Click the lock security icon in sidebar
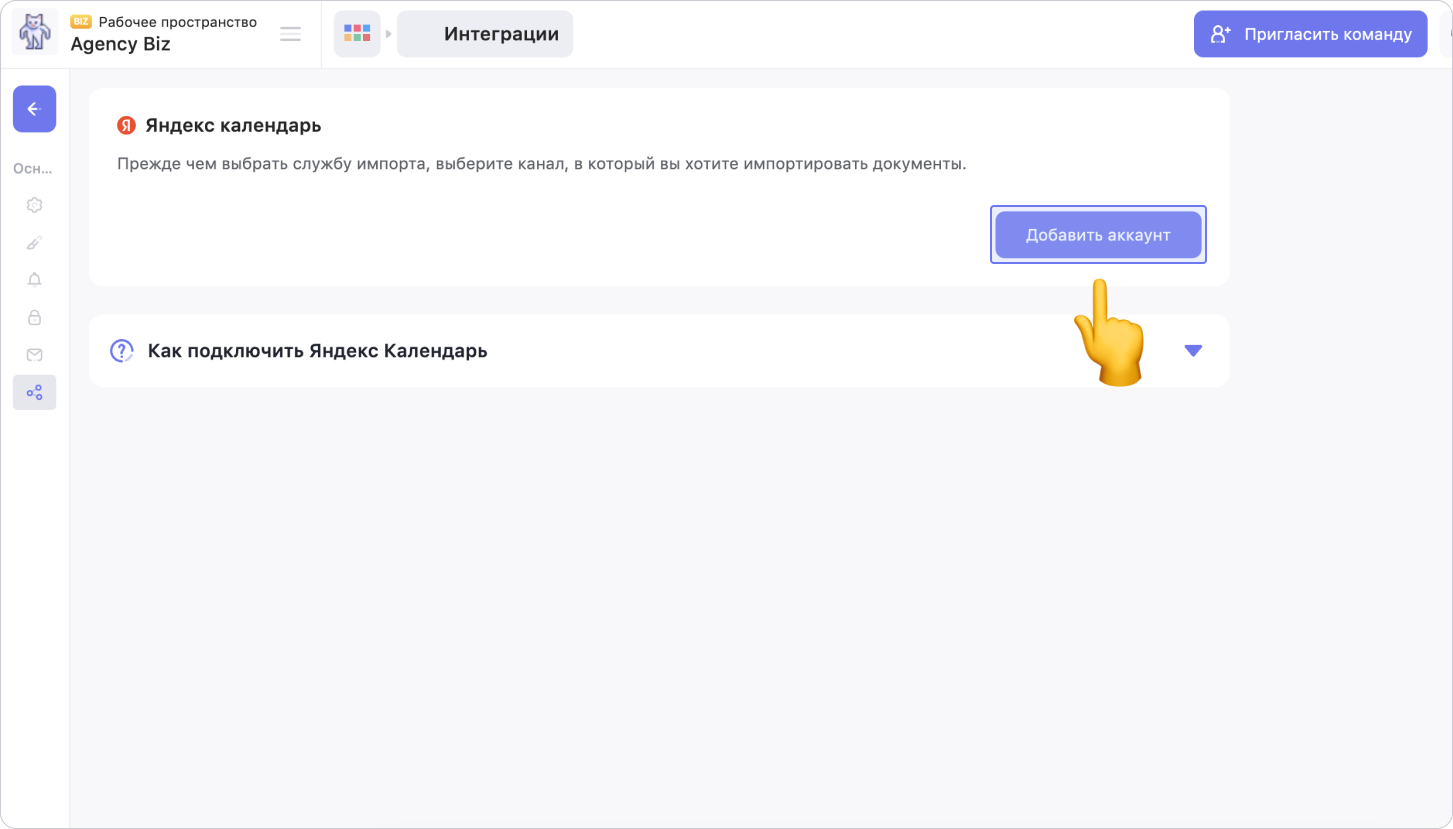 (x=34, y=318)
